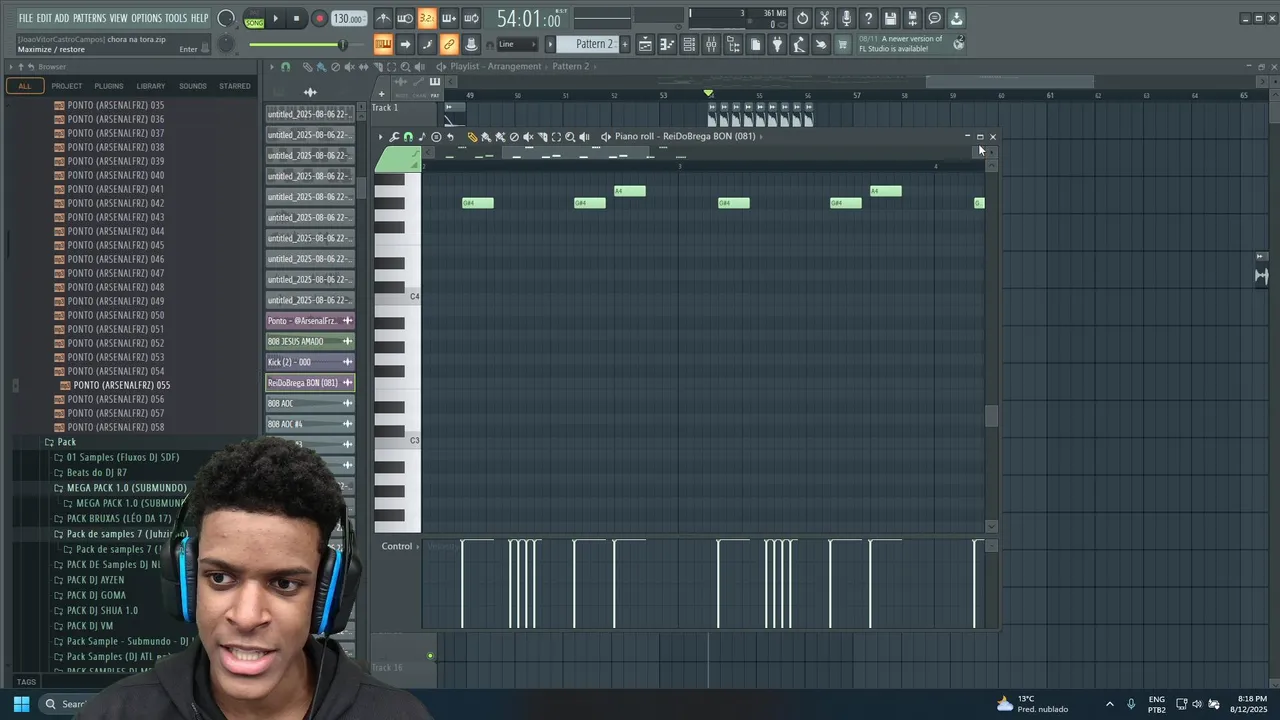Select the LIBRARY browser tab
The height and width of the screenshot is (720, 1280).
(151, 86)
